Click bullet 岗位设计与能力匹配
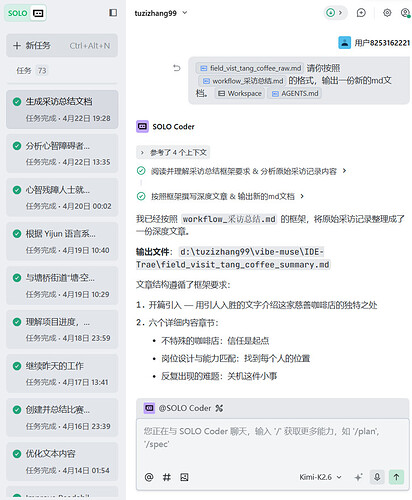 coord(236,358)
